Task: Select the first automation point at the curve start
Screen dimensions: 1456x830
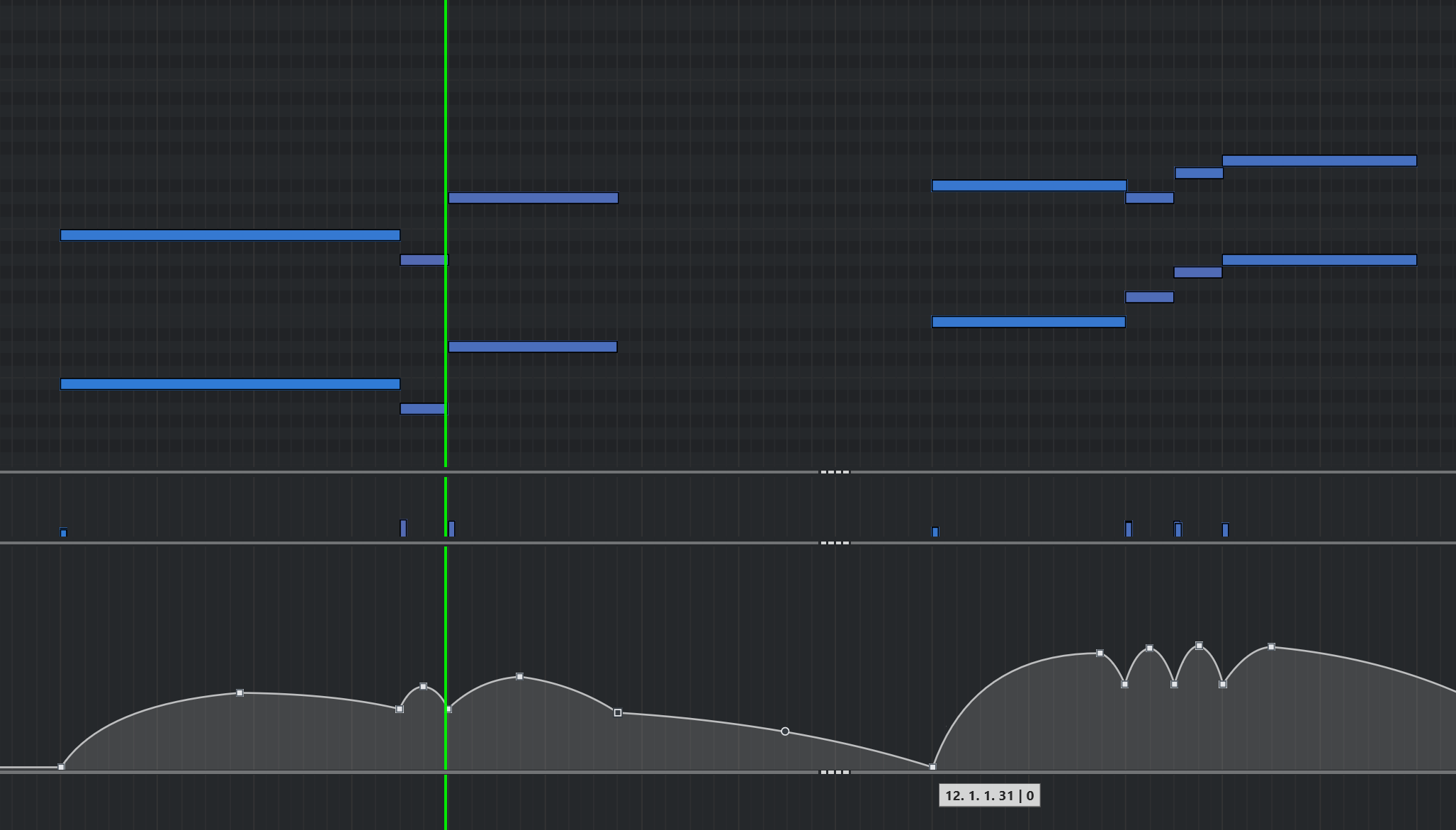Action: [62, 767]
